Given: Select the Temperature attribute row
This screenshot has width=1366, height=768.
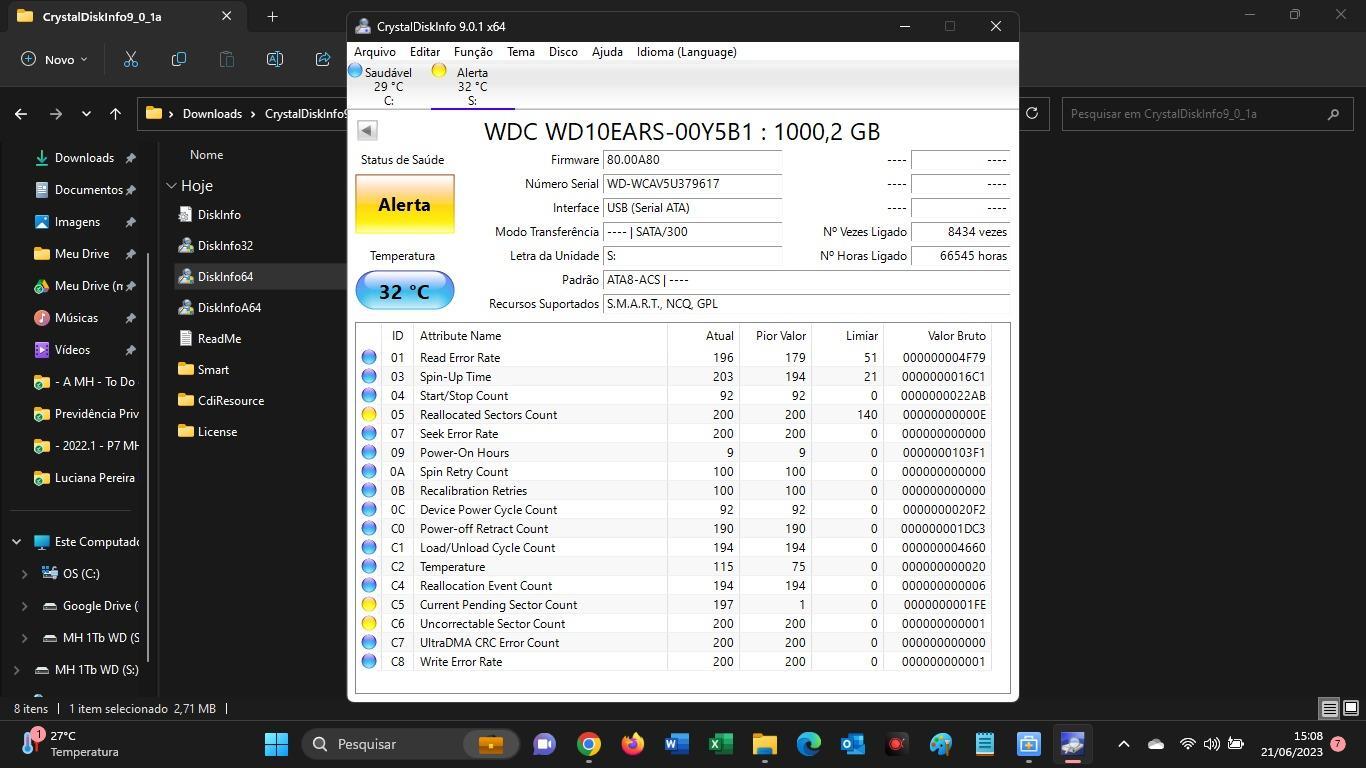Looking at the screenshot, I should tap(674, 566).
